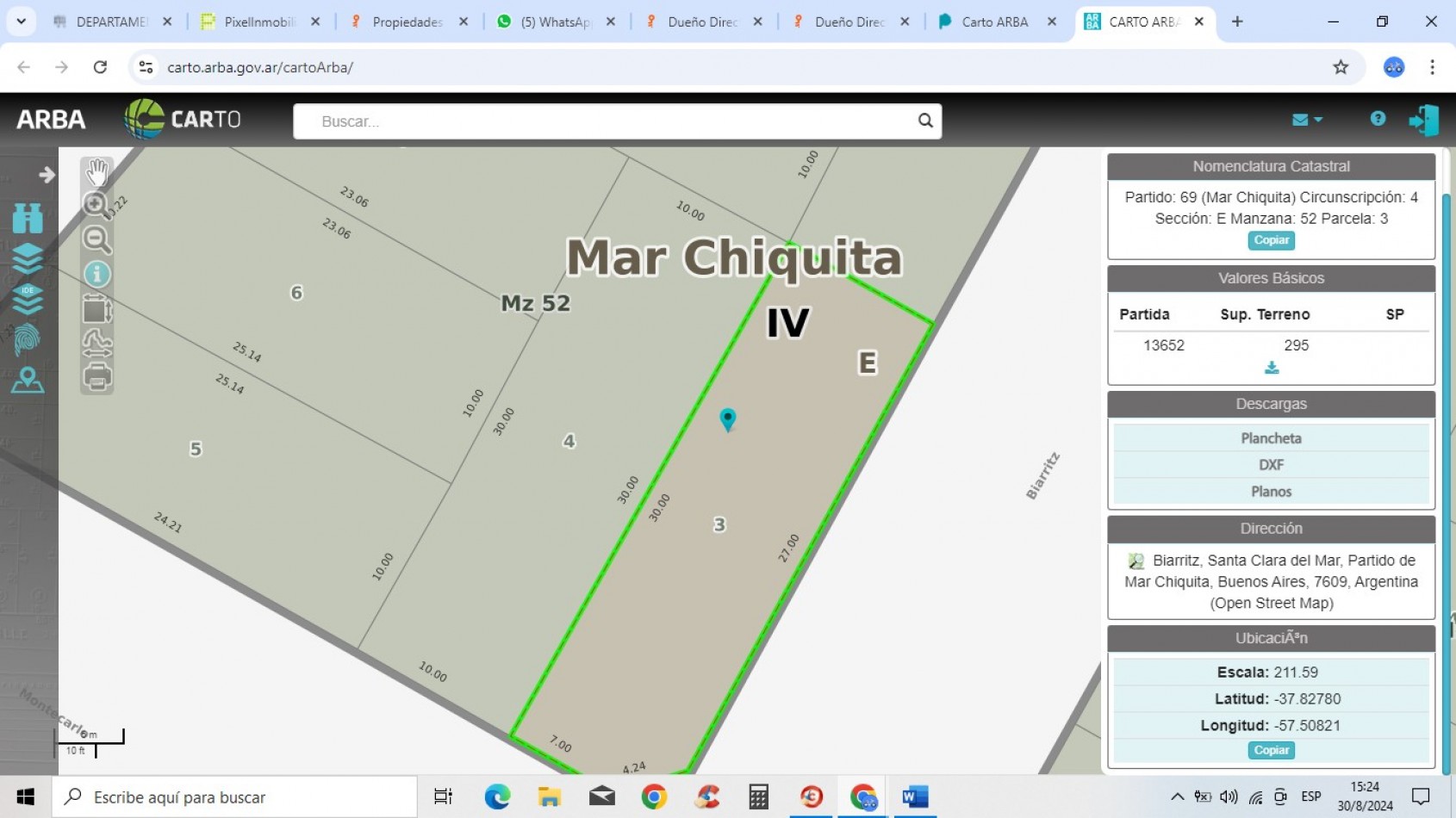Click the address bar URL

(x=260, y=67)
